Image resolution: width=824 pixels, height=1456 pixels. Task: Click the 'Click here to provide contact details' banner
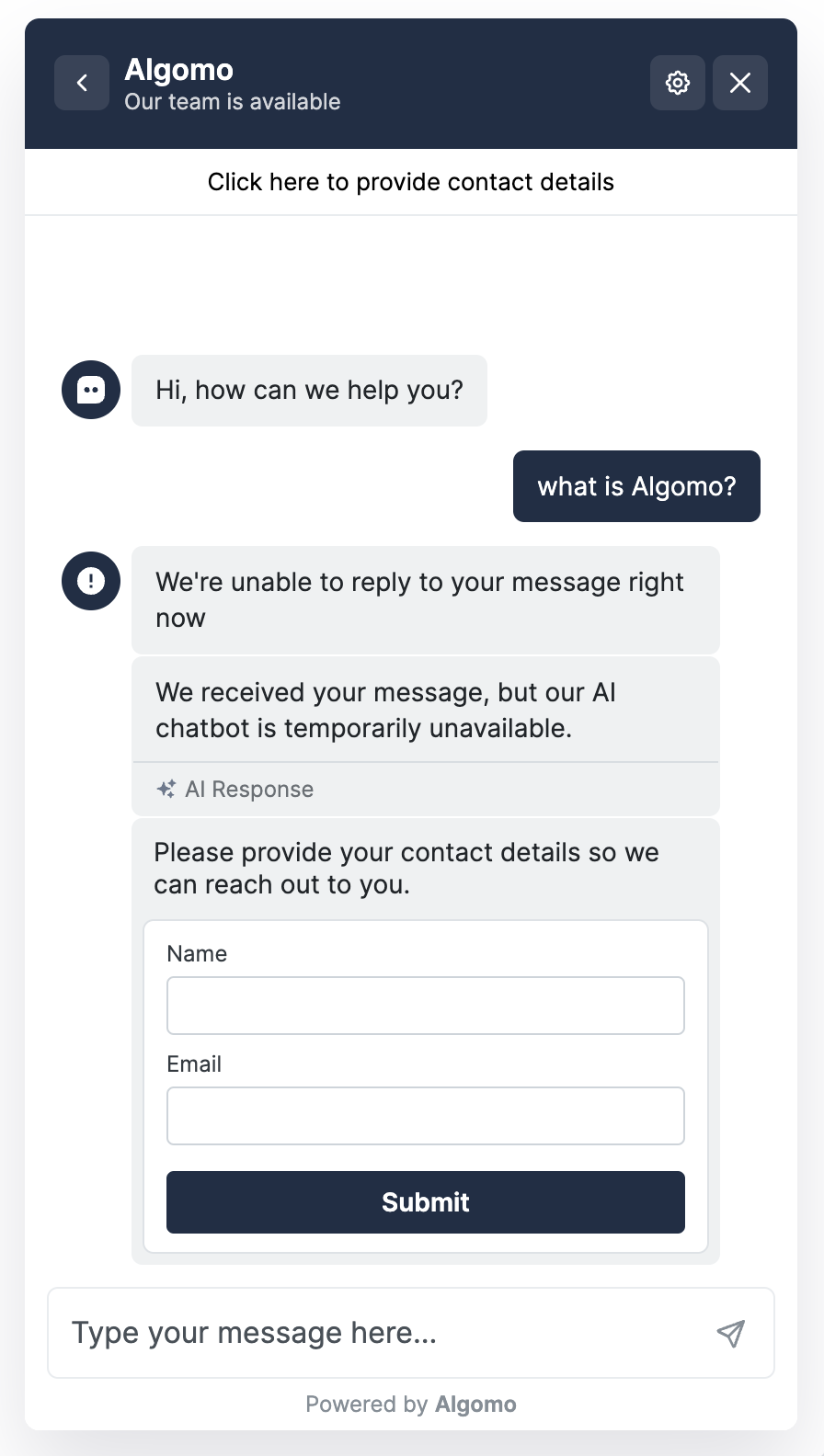point(410,182)
